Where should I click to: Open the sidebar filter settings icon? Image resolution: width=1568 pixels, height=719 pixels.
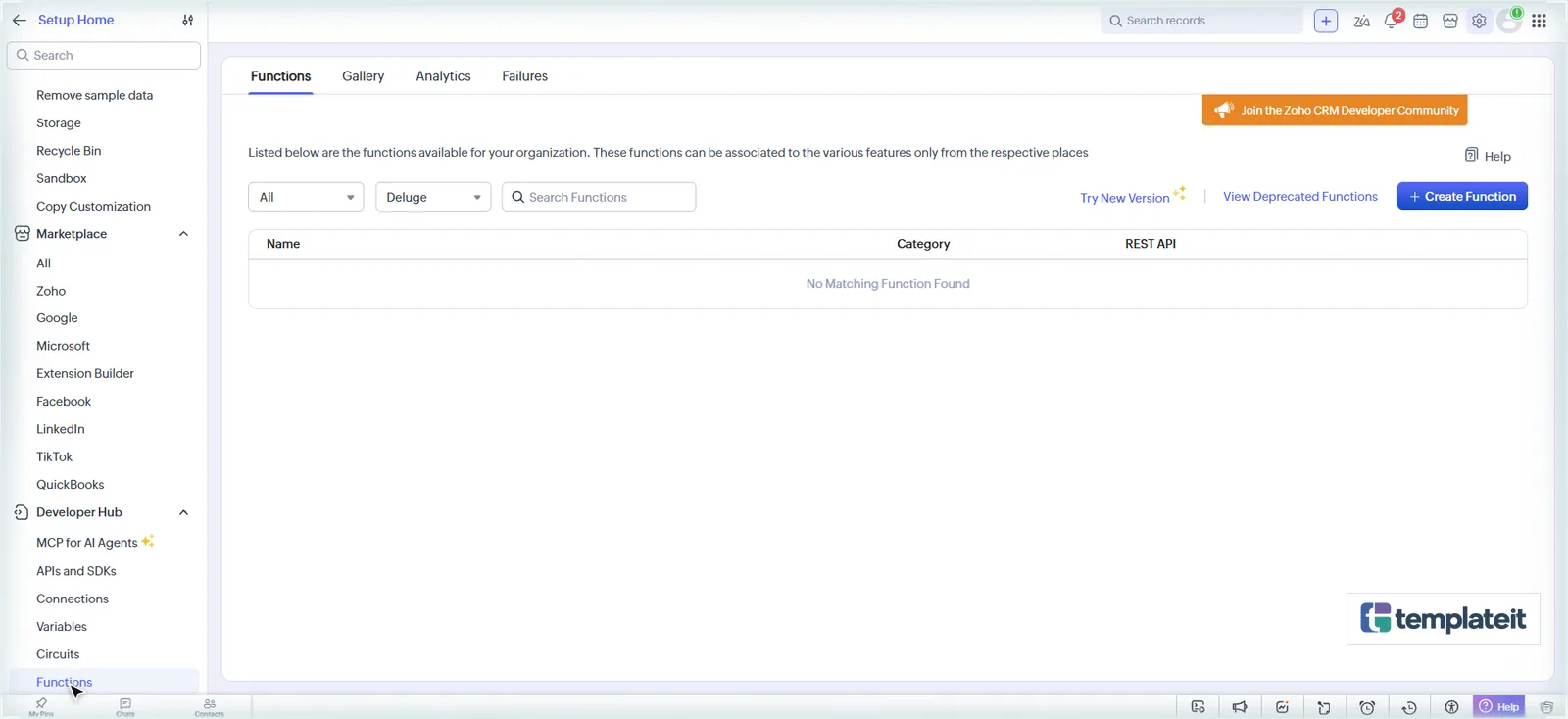(x=187, y=20)
